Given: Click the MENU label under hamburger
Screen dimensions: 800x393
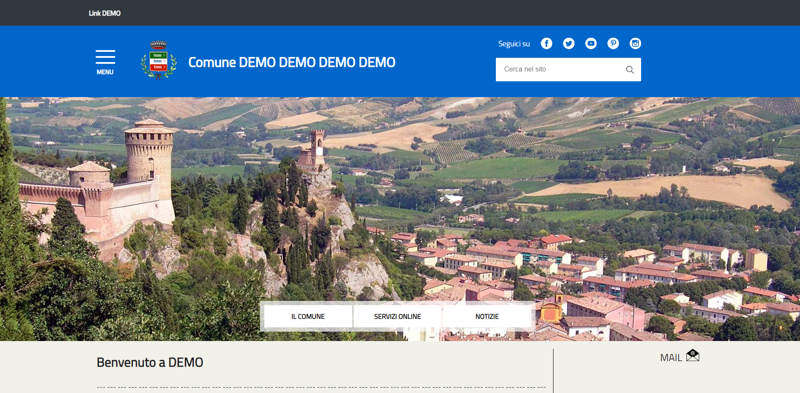Looking at the screenshot, I should coord(105,72).
